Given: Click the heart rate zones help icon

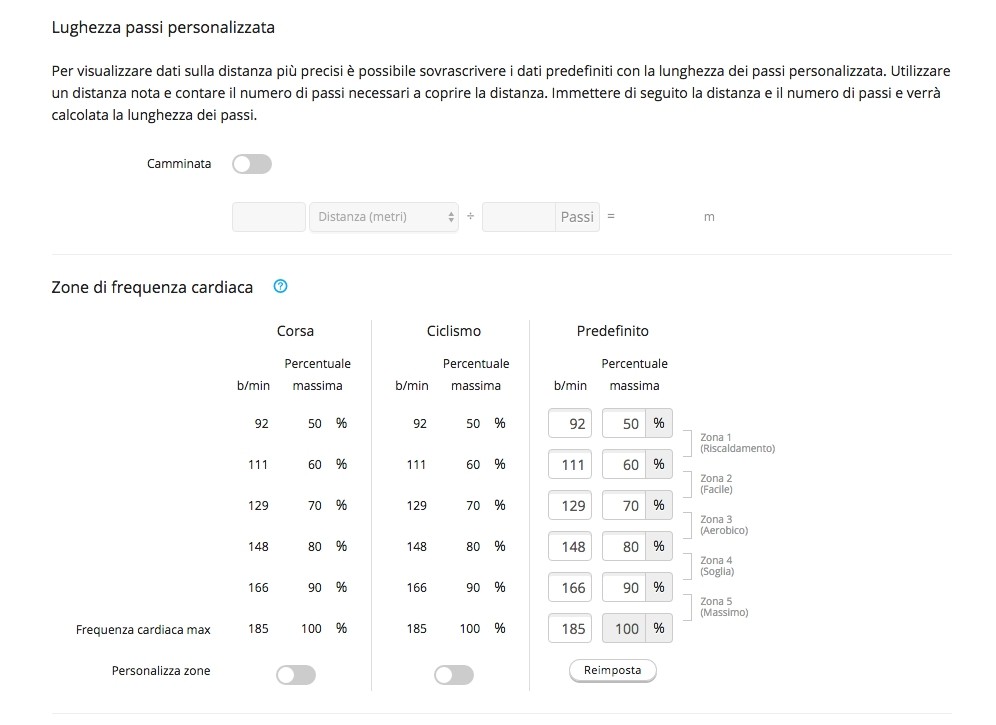Looking at the screenshot, I should point(280,287).
